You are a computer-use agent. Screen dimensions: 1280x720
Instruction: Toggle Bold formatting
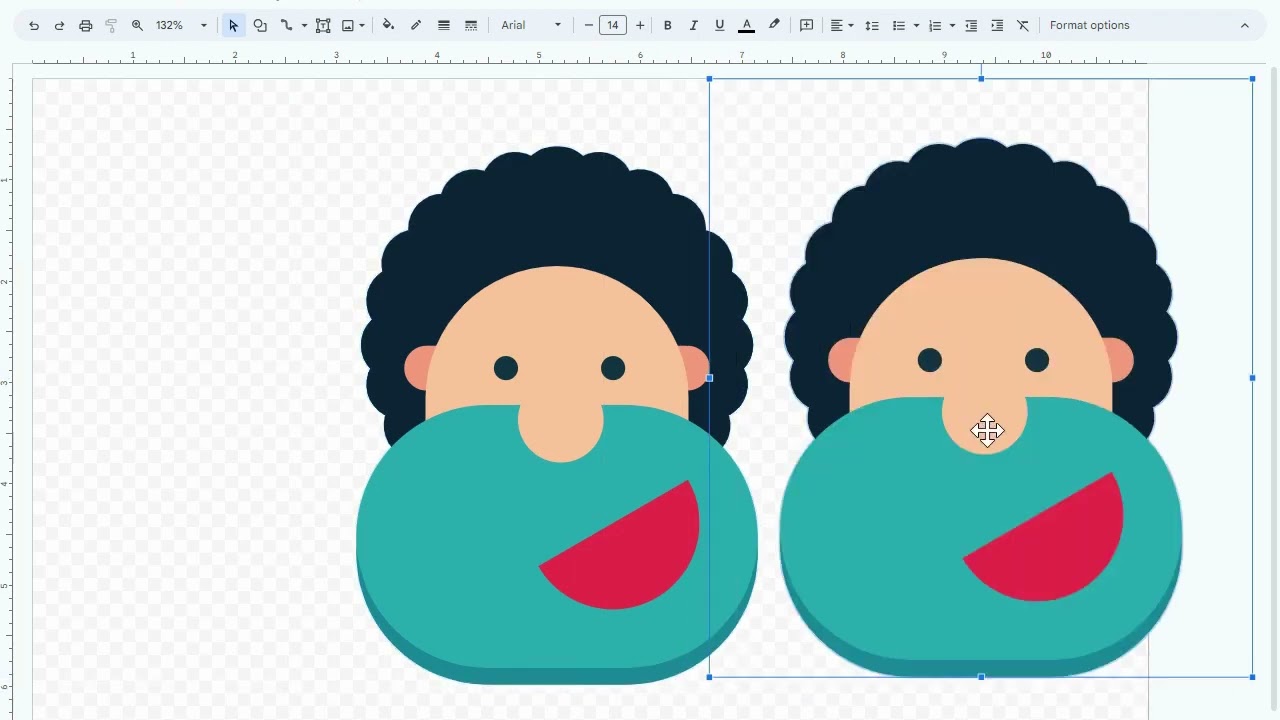[x=667, y=25]
